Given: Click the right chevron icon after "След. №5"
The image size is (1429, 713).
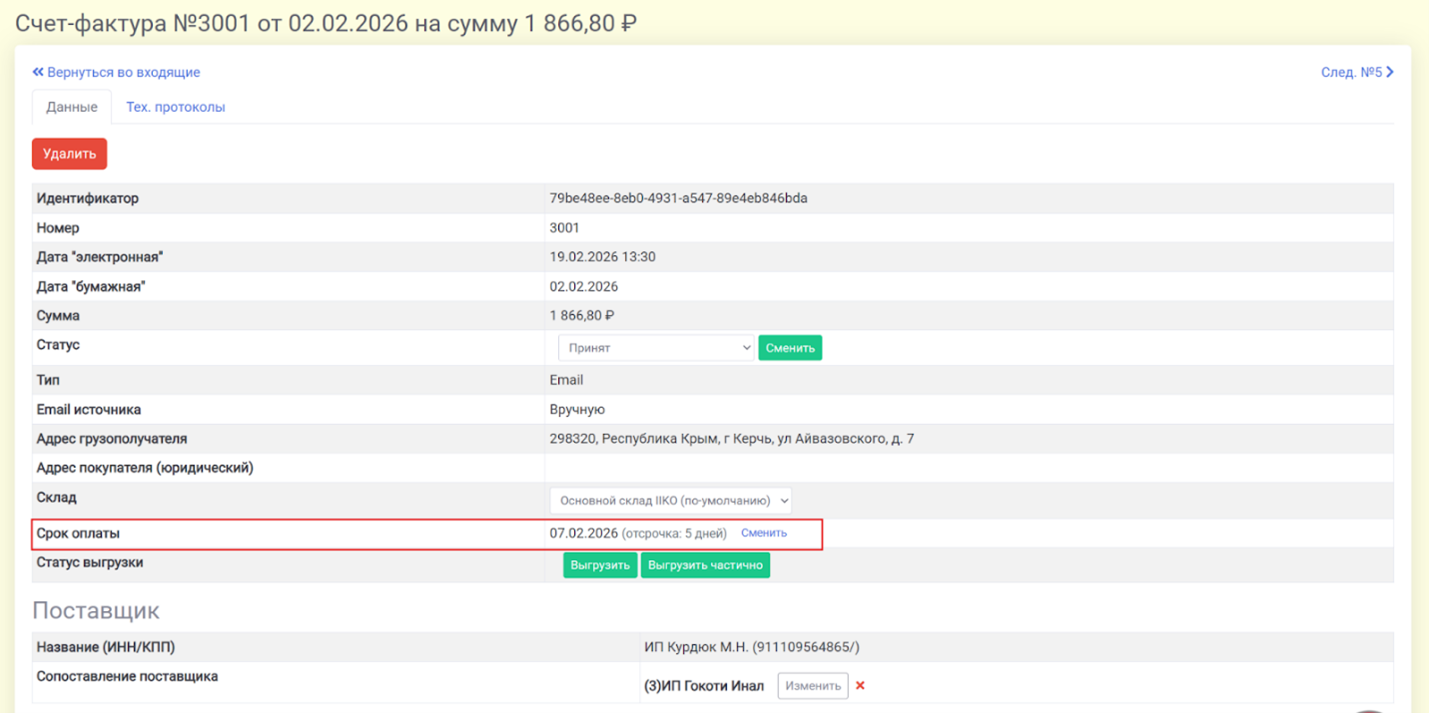Looking at the screenshot, I should (x=1390, y=72).
